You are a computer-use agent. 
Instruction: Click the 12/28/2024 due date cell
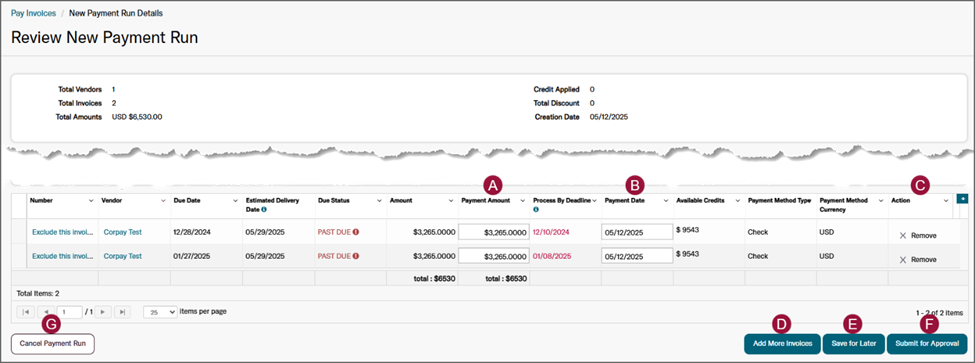tap(193, 232)
